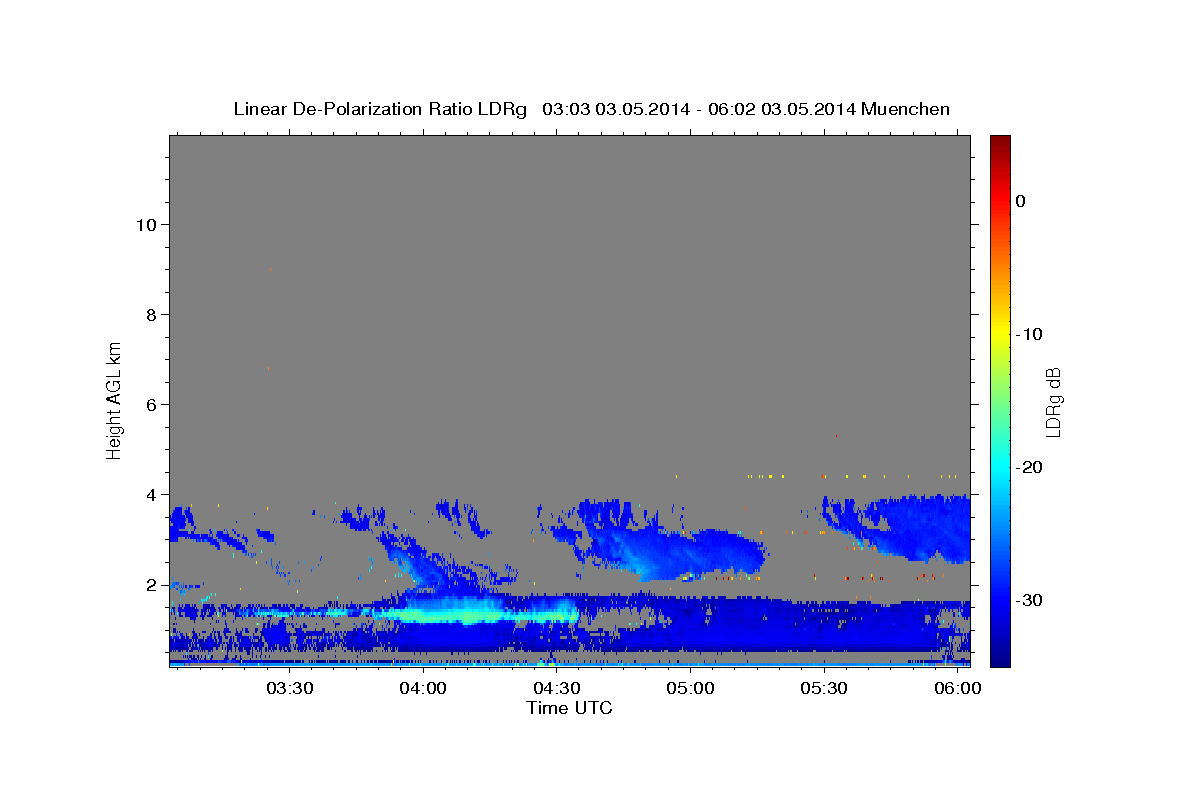1200x800 pixels.
Task: Click the 04:00 time tick label
Action: pos(423,689)
